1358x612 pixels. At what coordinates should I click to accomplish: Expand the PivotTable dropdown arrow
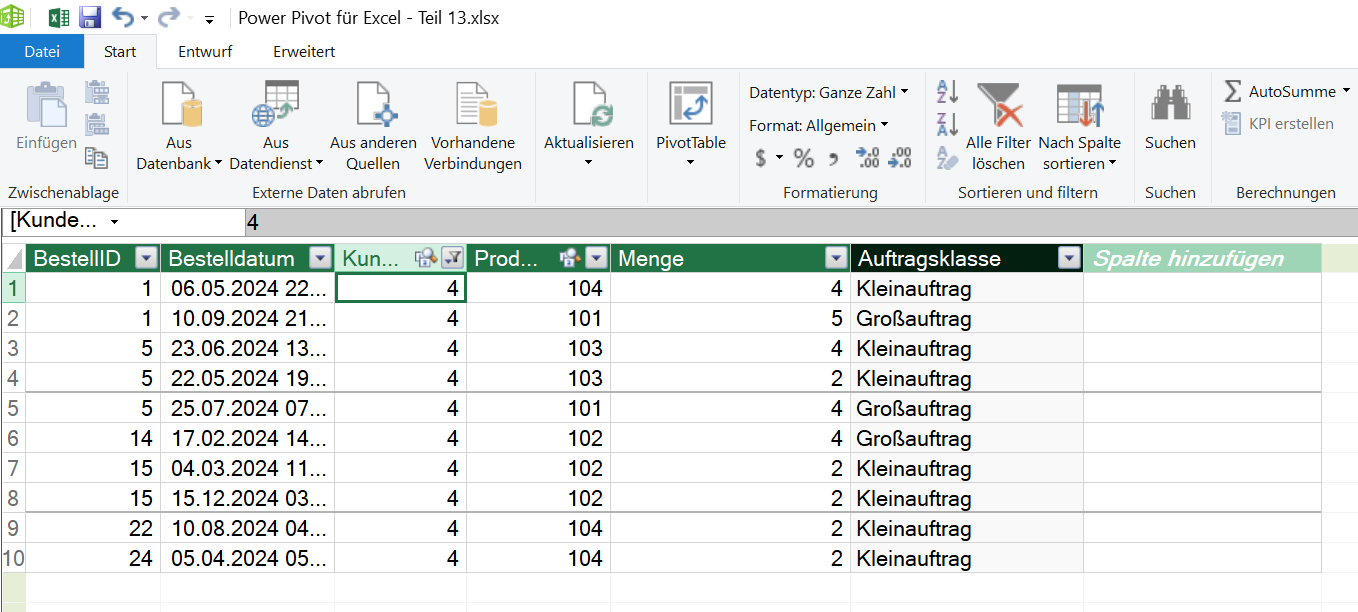pos(691,163)
